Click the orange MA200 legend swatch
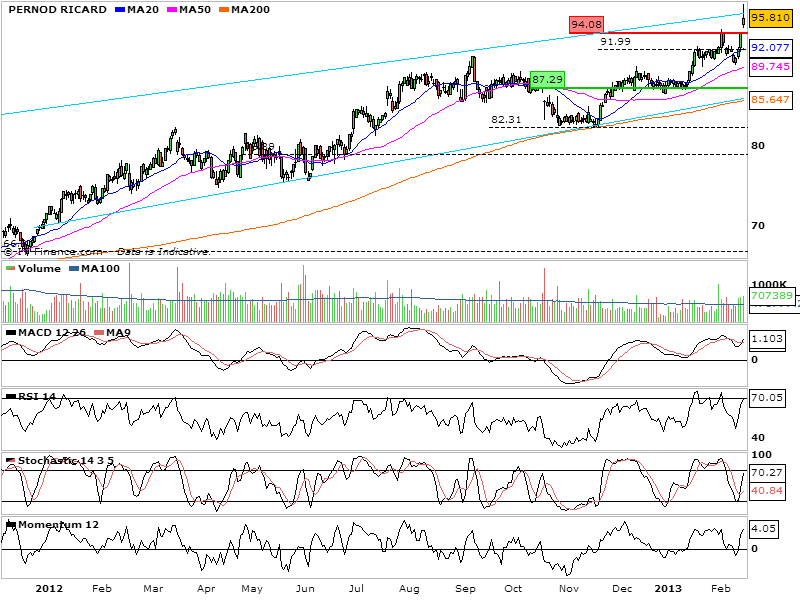This screenshot has height=600, width=800. pyautogui.click(x=225, y=10)
